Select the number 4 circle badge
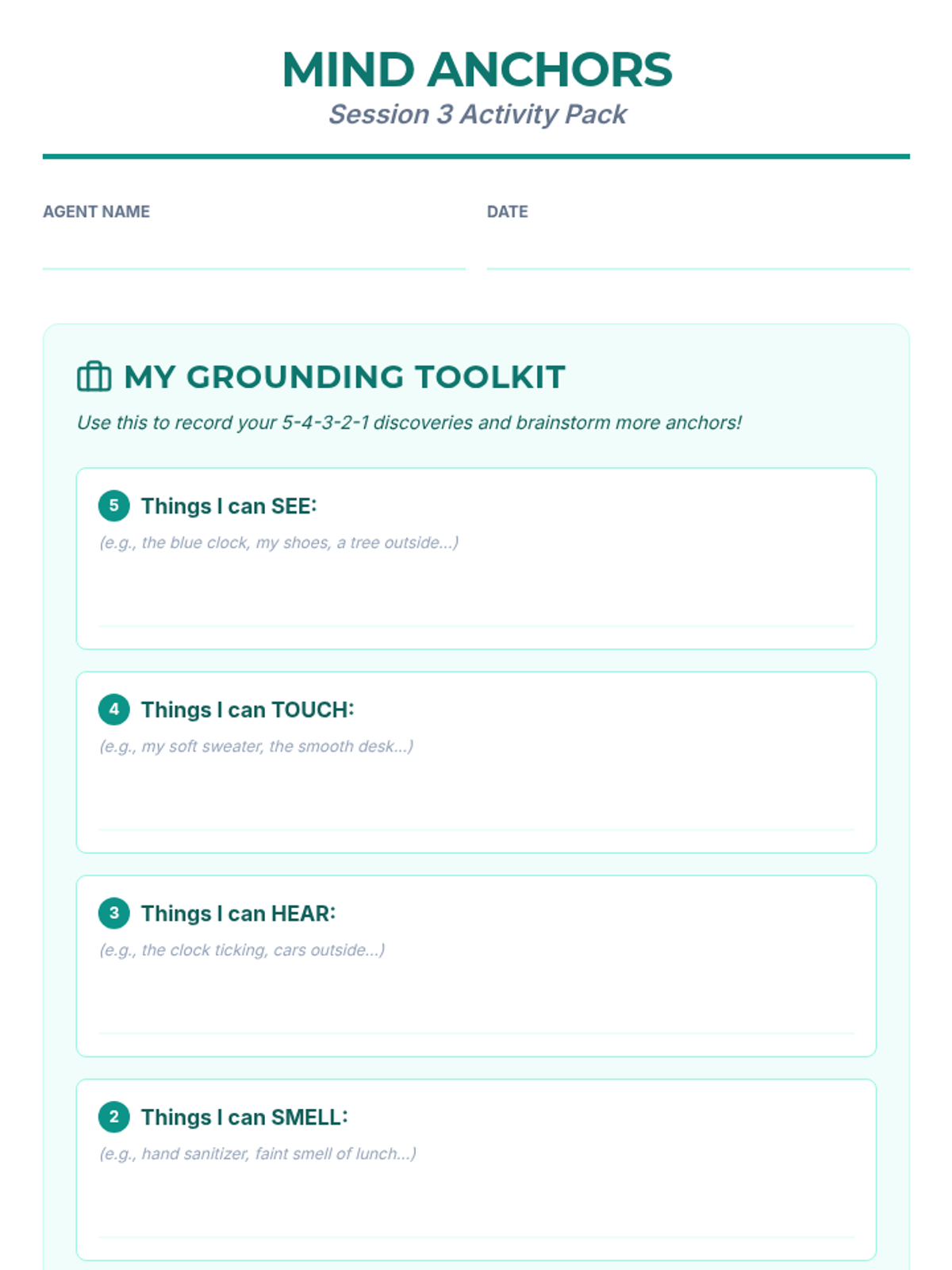 click(x=114, y=710)
